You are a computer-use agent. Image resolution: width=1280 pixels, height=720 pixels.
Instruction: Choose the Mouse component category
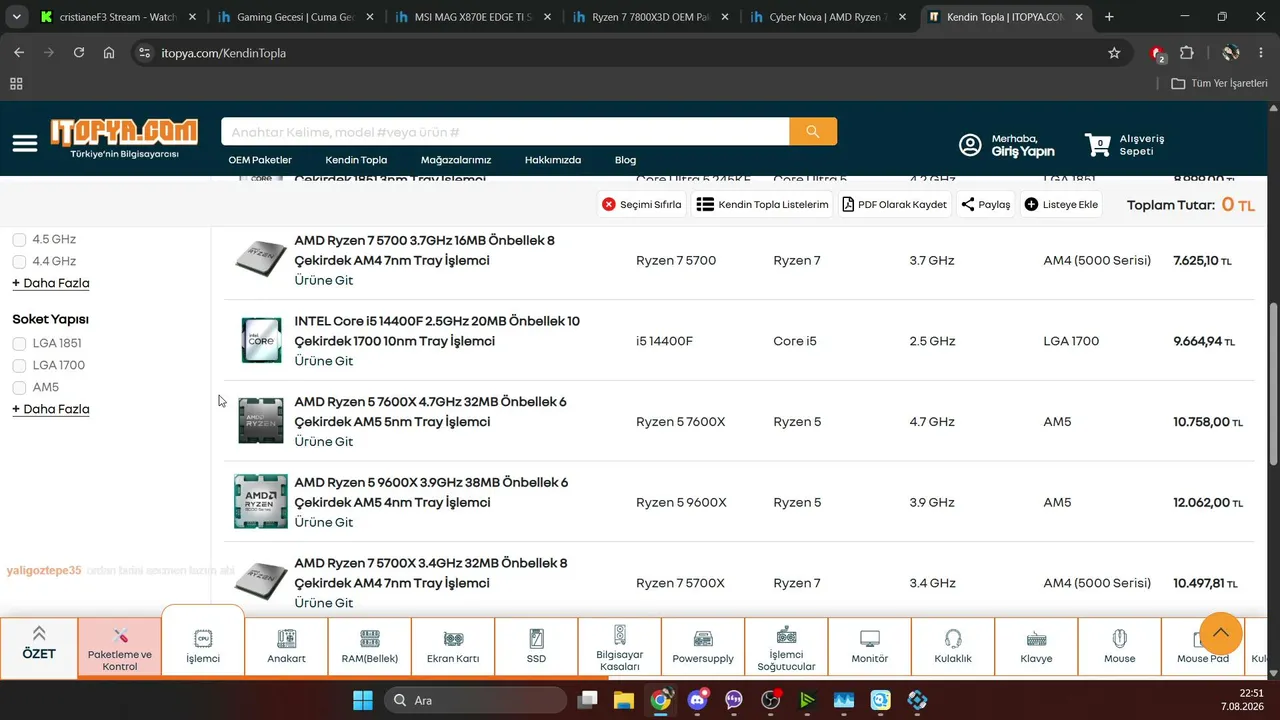(1120, 647)
